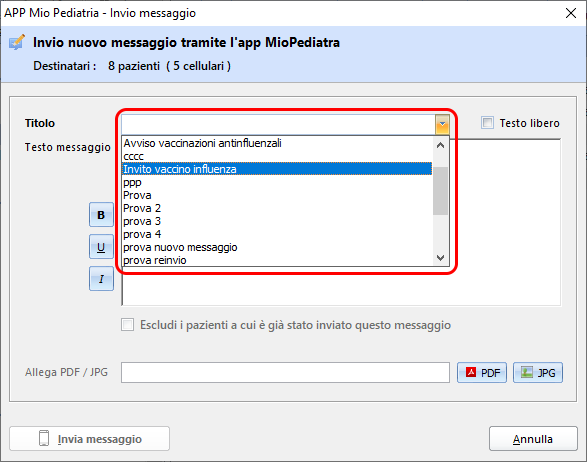
Task: Click the phone icon on Invia messaggio
Action: click(x=44, y=438)
